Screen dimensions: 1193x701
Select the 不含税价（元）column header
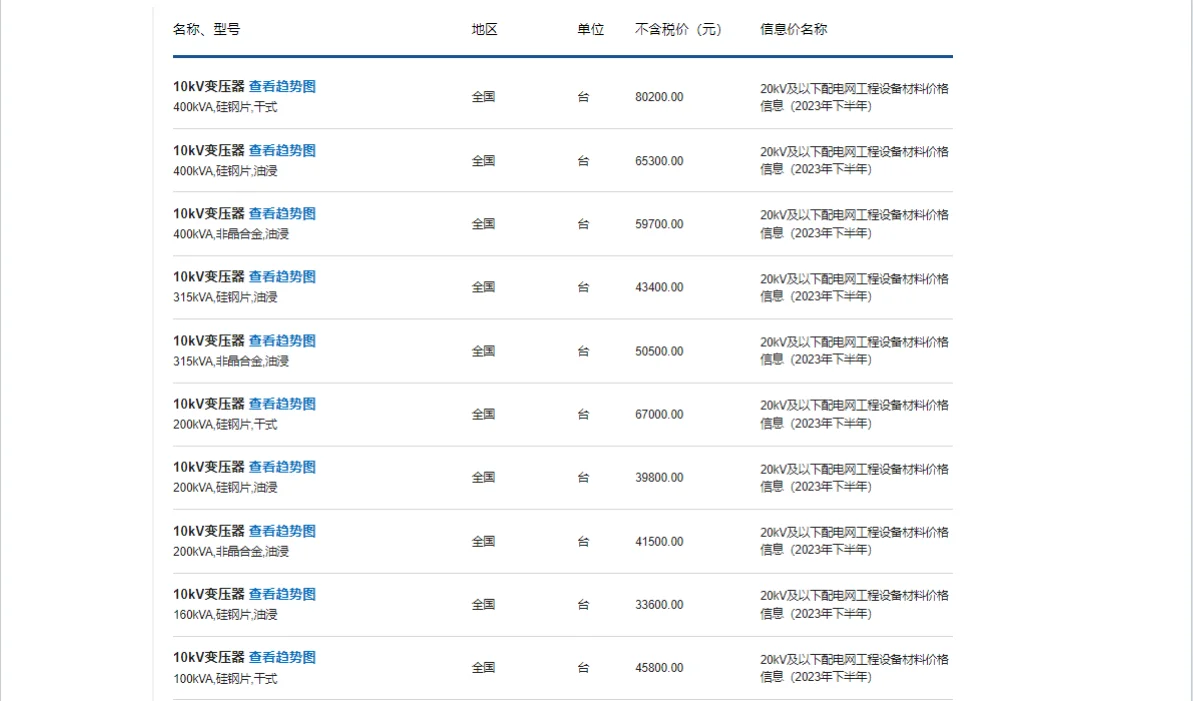[x=680, y=29]
